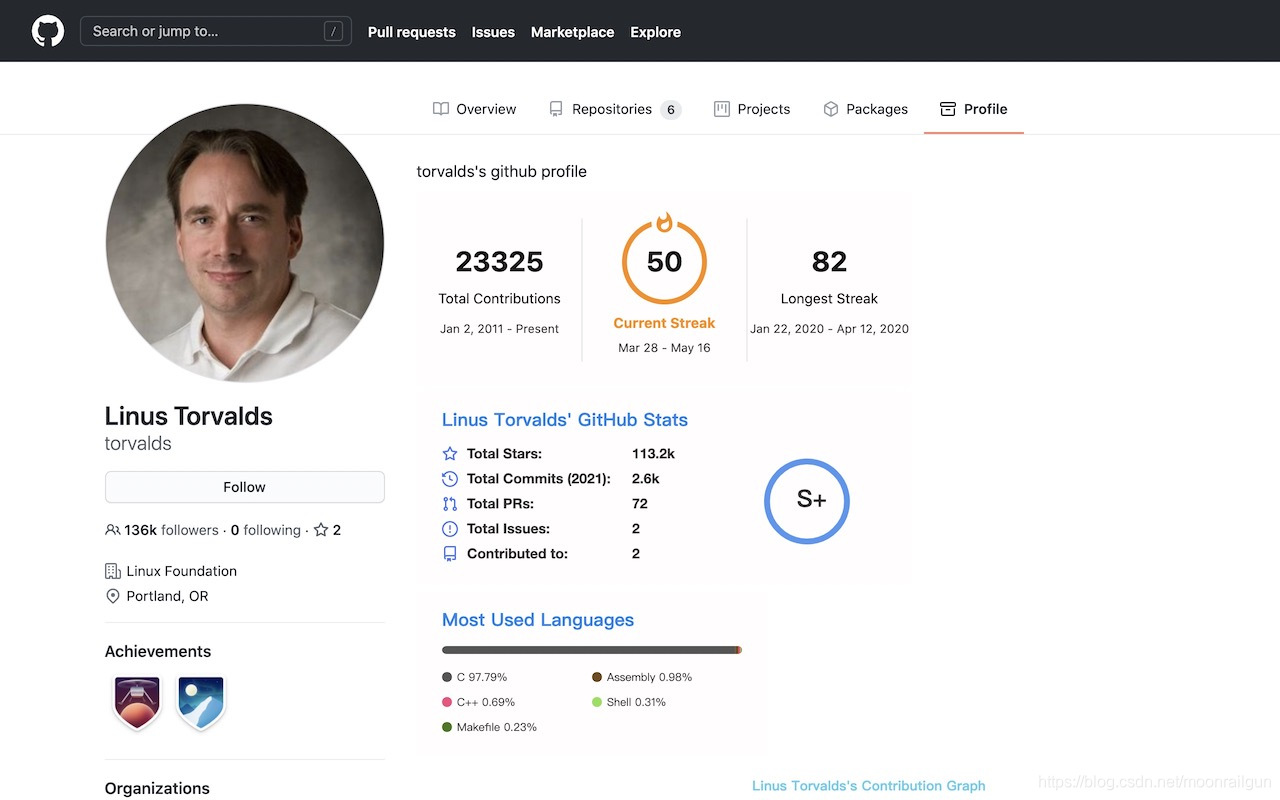
Task: Click the C++ 0.69% pink color dot
Action: point(447,702)
